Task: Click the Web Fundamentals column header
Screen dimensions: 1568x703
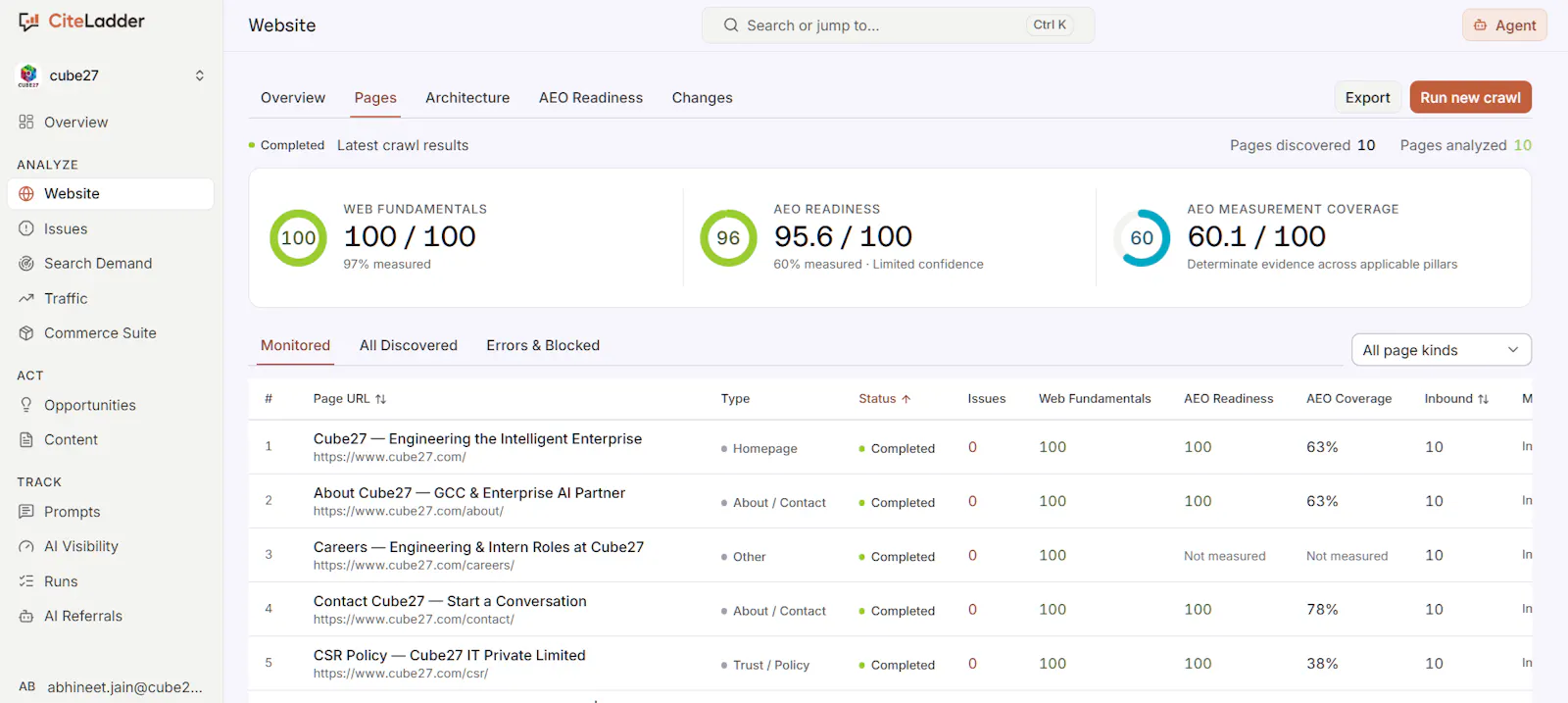Action: [1095, 399]
